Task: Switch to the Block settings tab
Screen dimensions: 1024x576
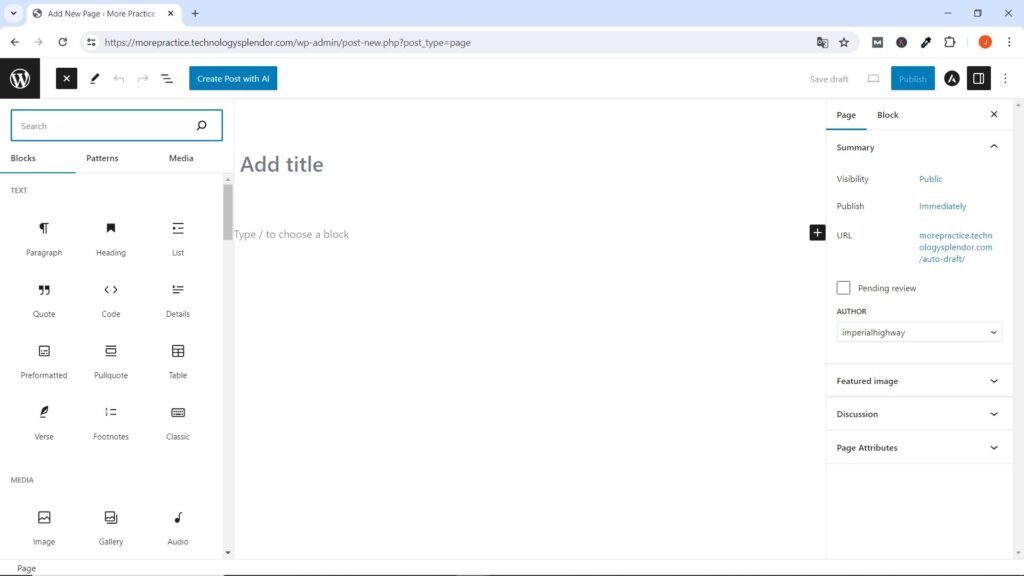Action: click(887, 115)
